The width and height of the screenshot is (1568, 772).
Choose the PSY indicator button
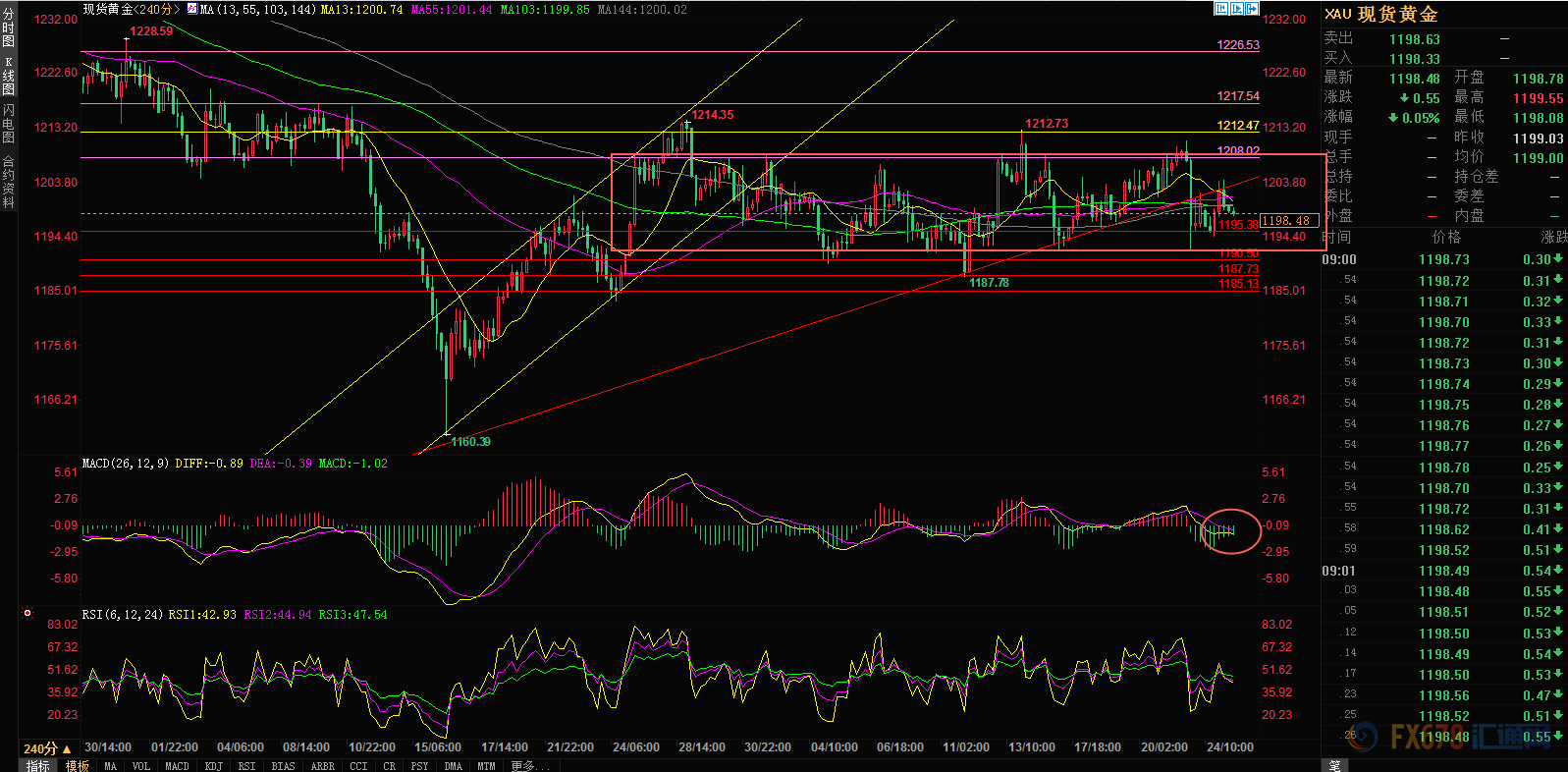click(420, 766)
